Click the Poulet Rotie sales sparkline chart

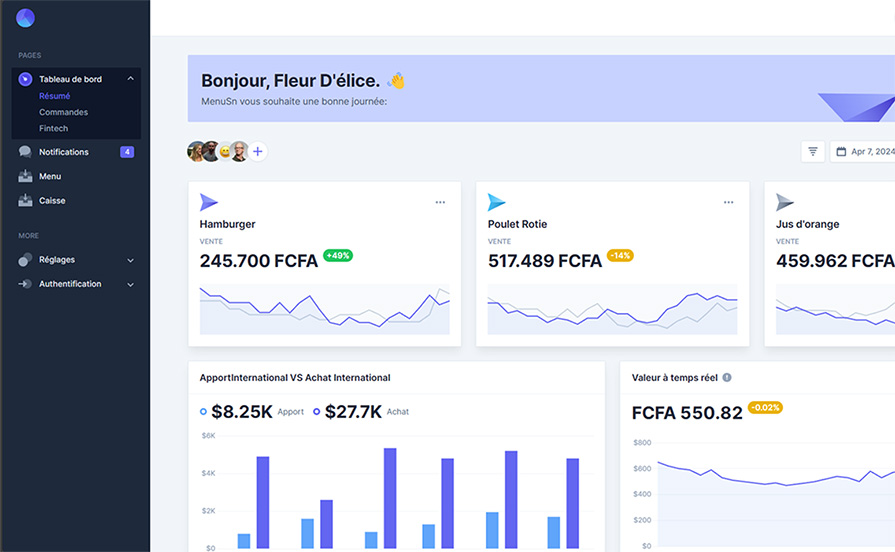click(612, 309)
